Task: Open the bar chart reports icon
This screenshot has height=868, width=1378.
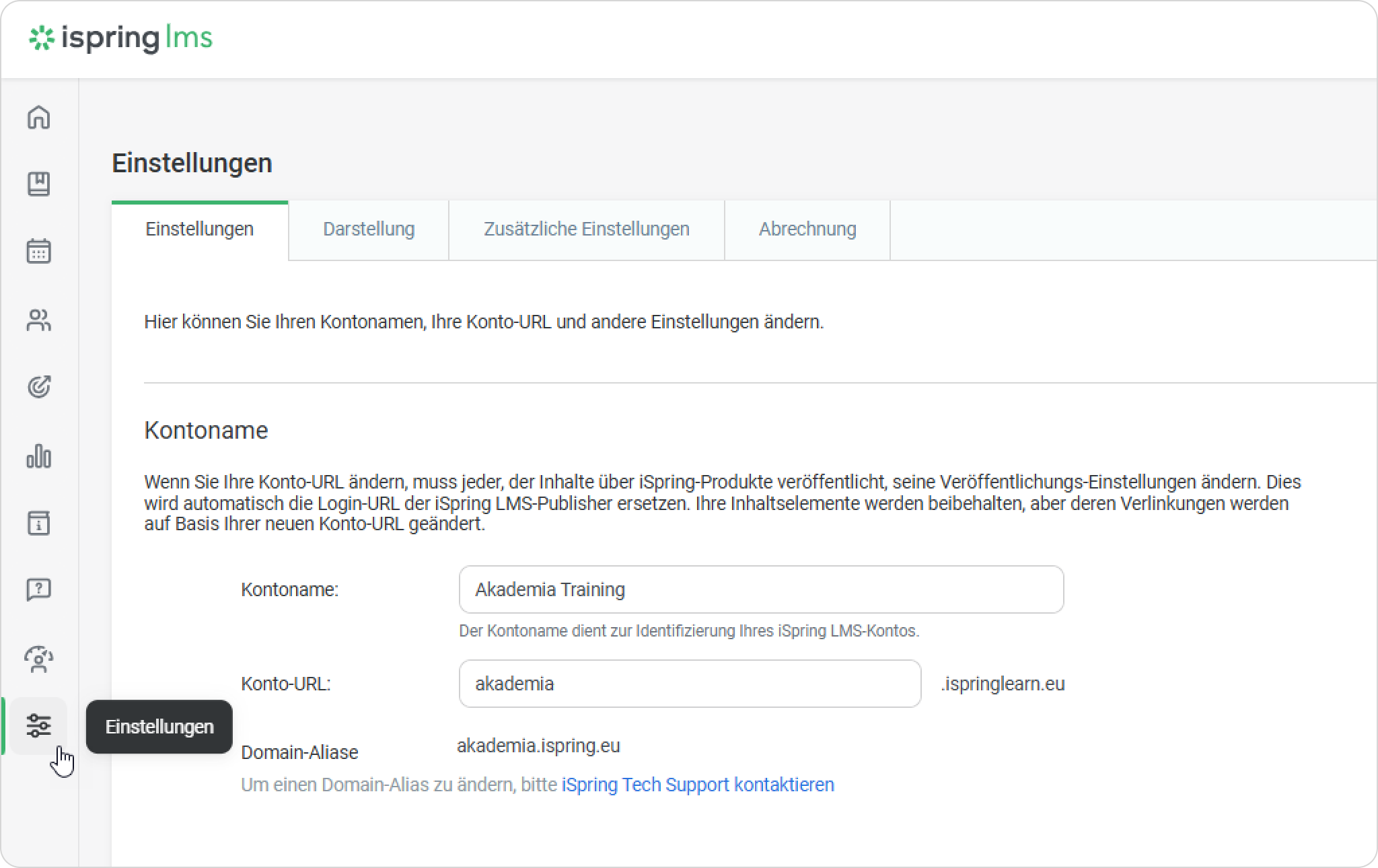Action: (x=38, y=456)
